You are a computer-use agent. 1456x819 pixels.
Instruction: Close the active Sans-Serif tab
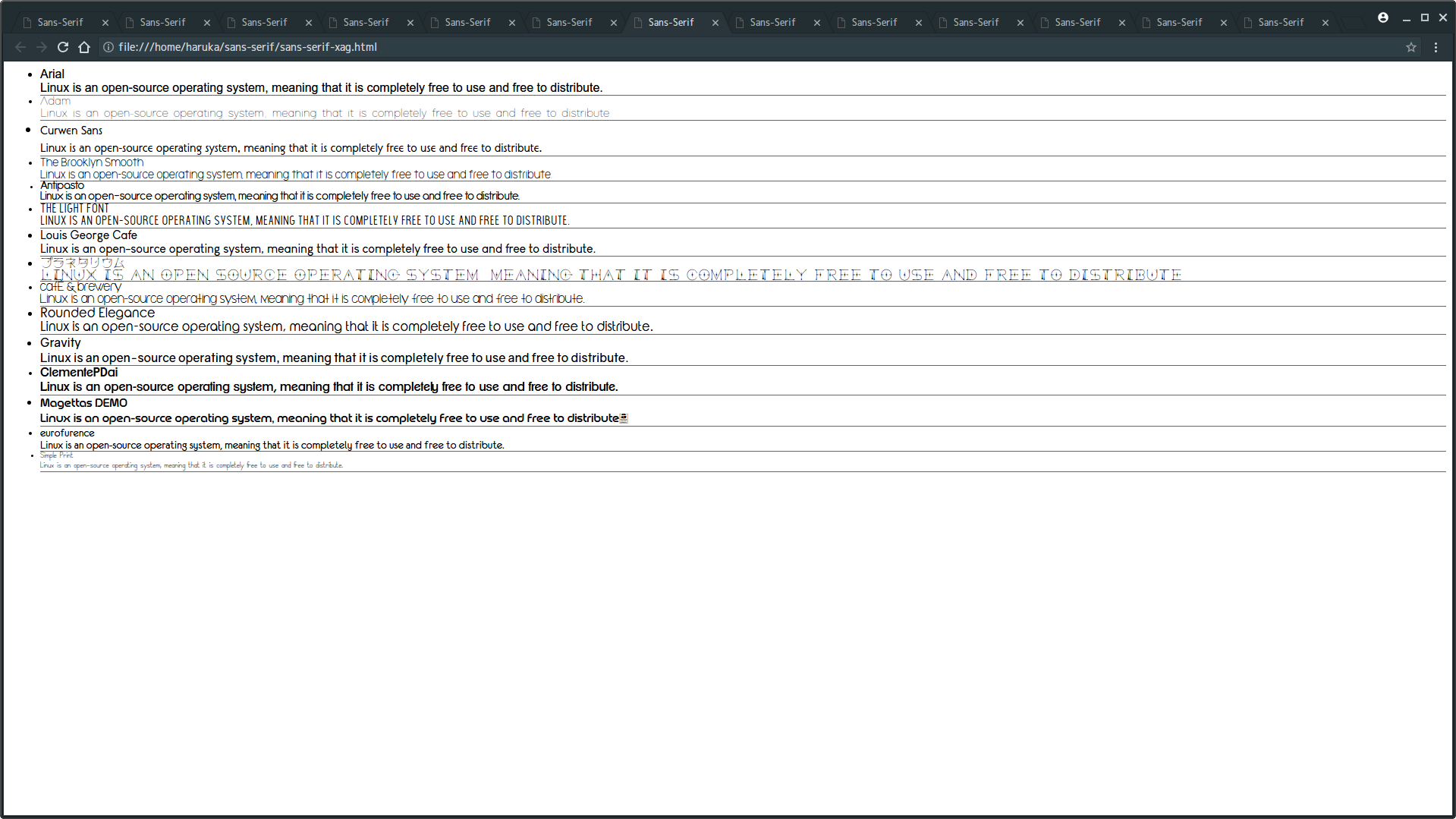(x=715, y=23)
